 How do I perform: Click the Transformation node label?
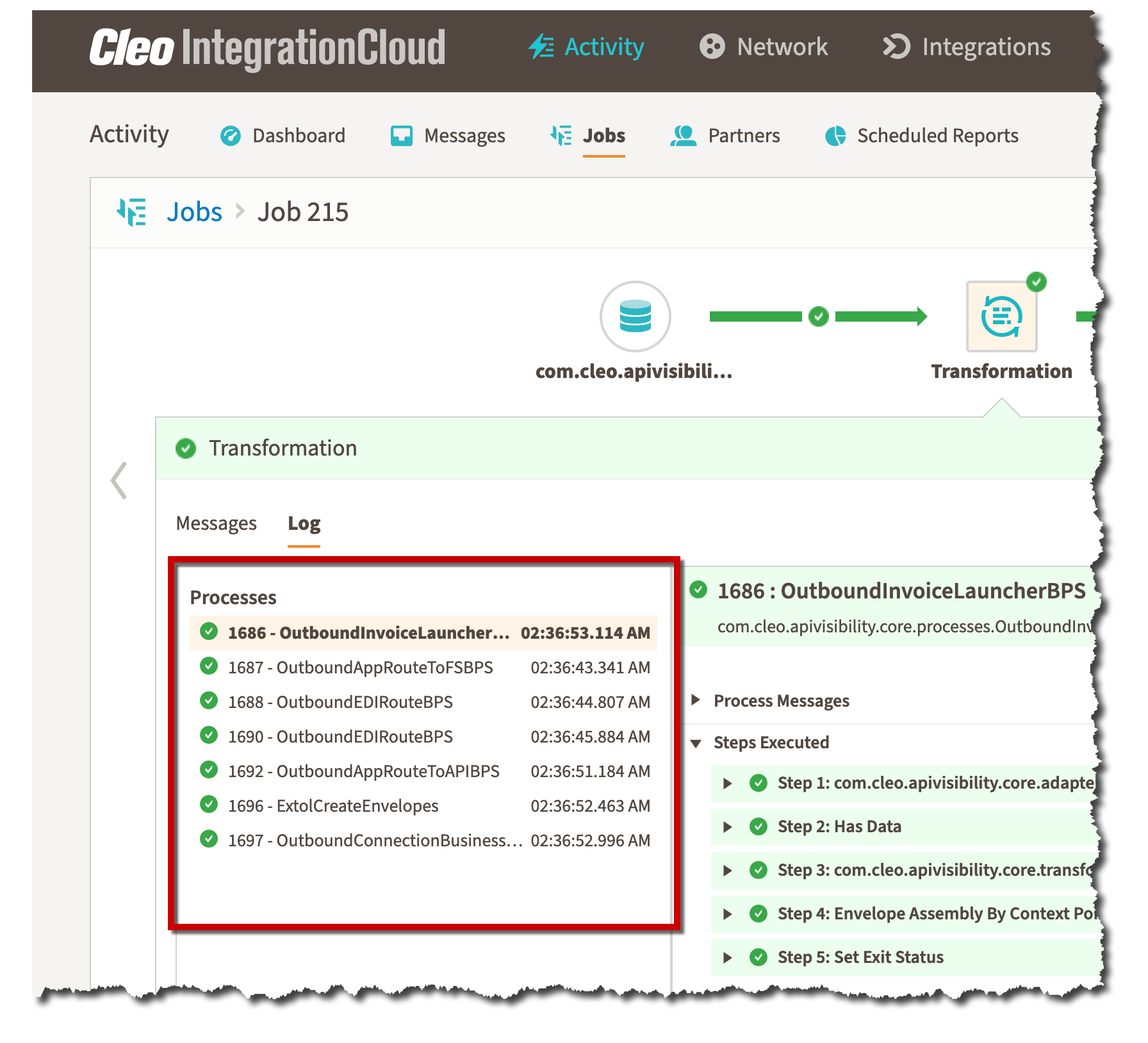(x=1002, y=371)
